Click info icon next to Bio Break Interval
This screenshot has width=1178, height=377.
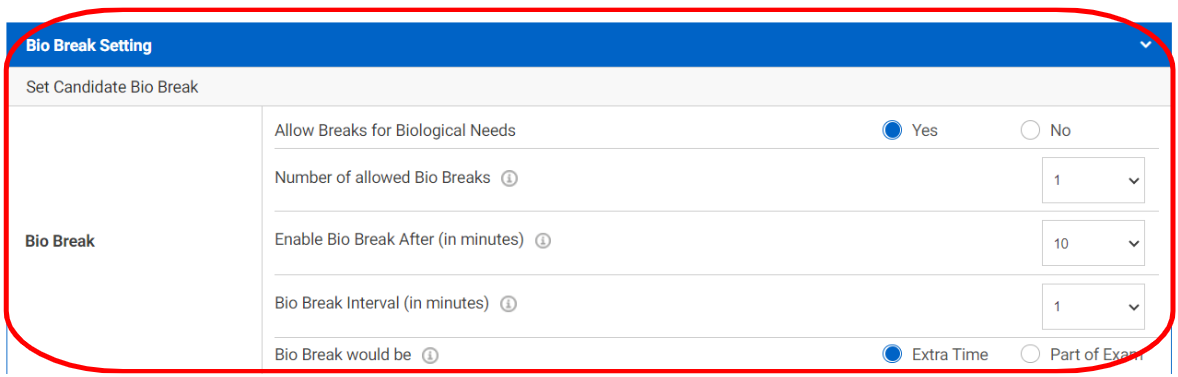coord(508,304)
